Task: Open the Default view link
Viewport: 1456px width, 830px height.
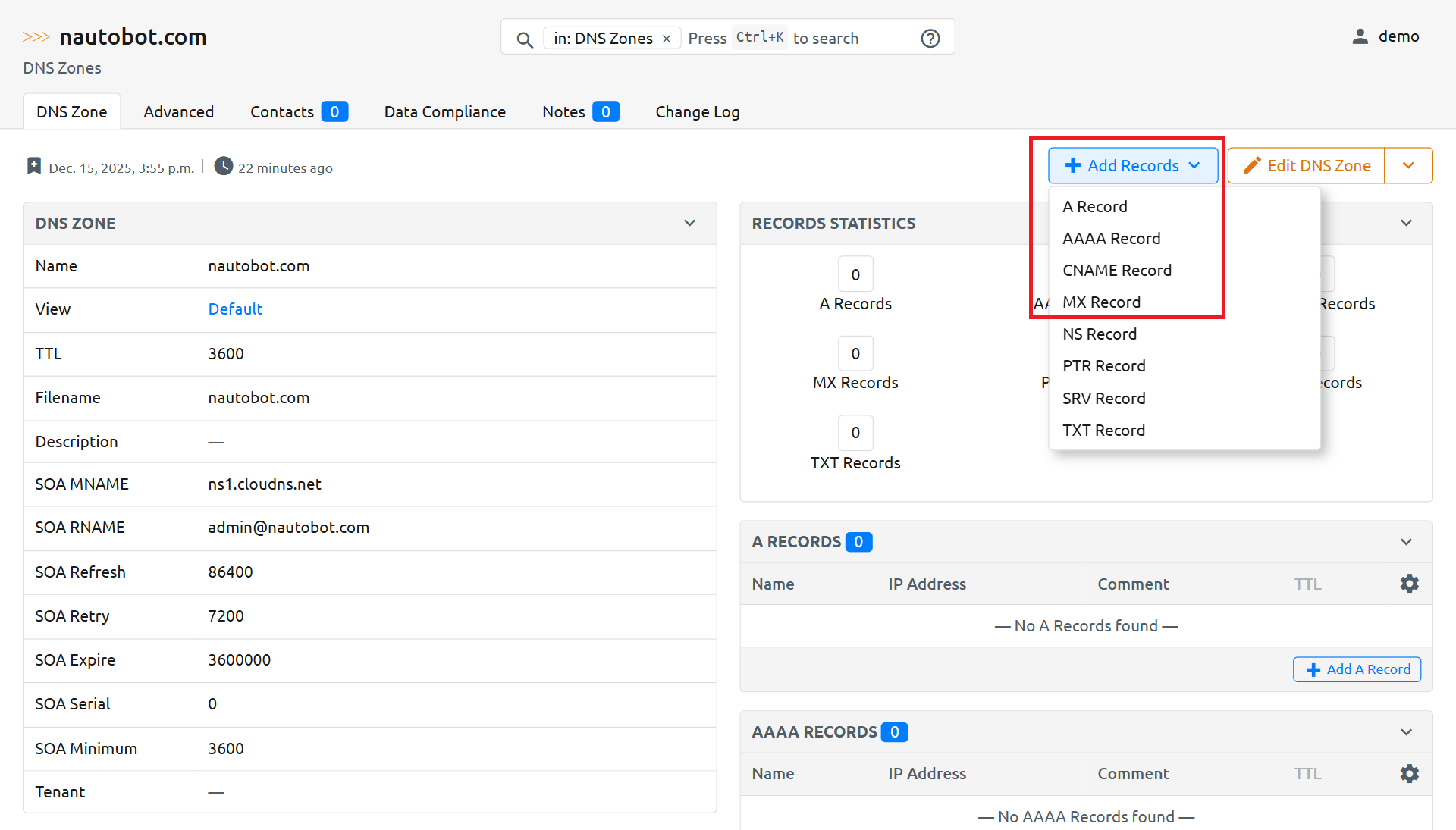Action: tap(235, 309)
